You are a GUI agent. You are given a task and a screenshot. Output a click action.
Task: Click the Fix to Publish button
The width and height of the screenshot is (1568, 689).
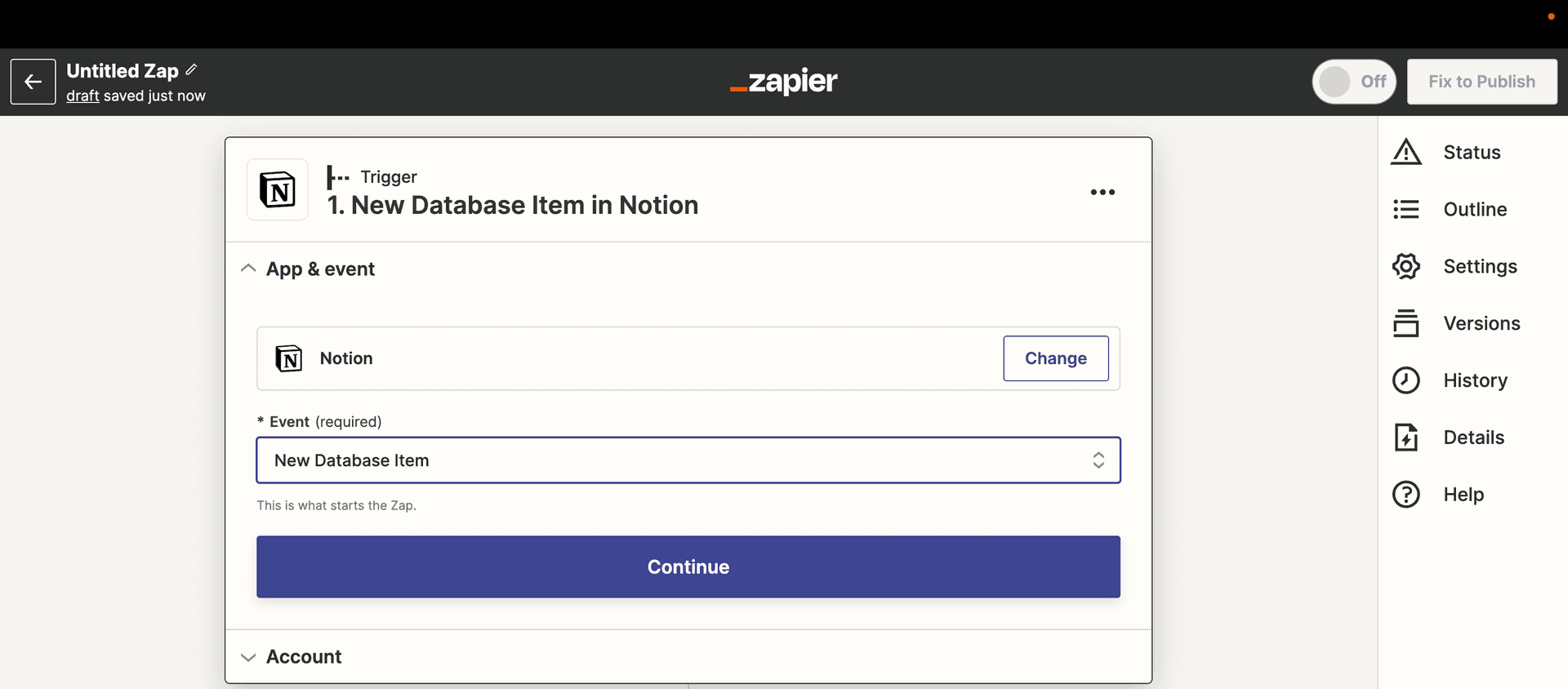(1481, 82)
